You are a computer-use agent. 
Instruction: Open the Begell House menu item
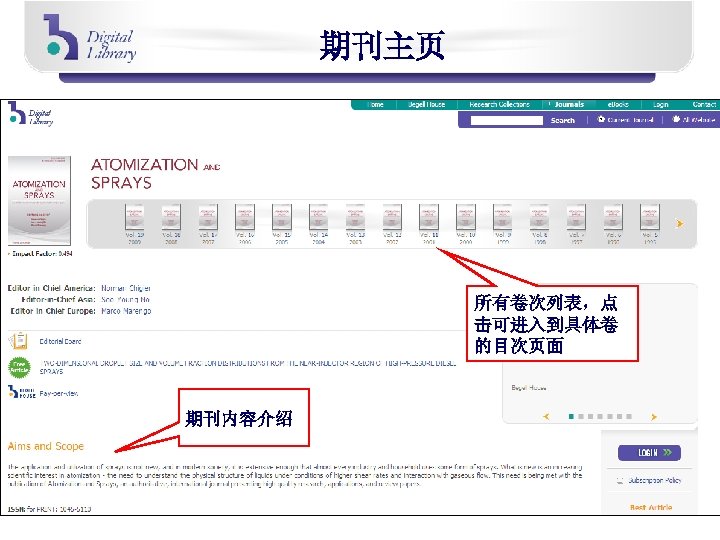427,105
